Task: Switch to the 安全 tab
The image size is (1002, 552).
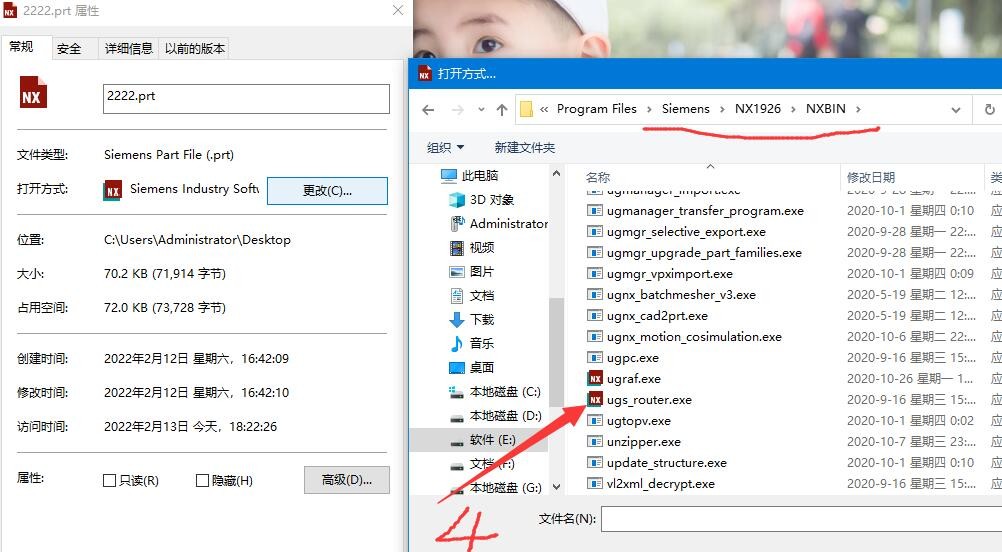Action: pyautogui.click(x=69, y=48)
